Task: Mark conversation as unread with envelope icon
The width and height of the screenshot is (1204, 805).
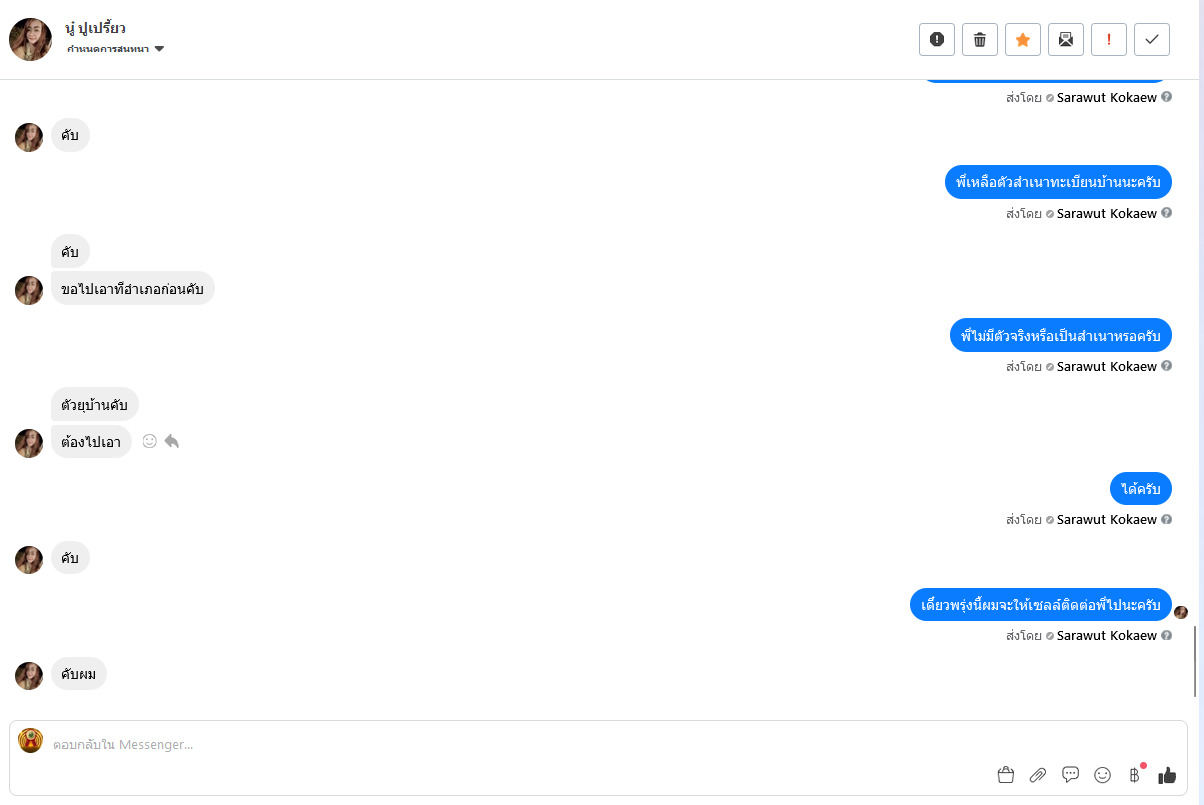Action: (x=1066, y=39)
